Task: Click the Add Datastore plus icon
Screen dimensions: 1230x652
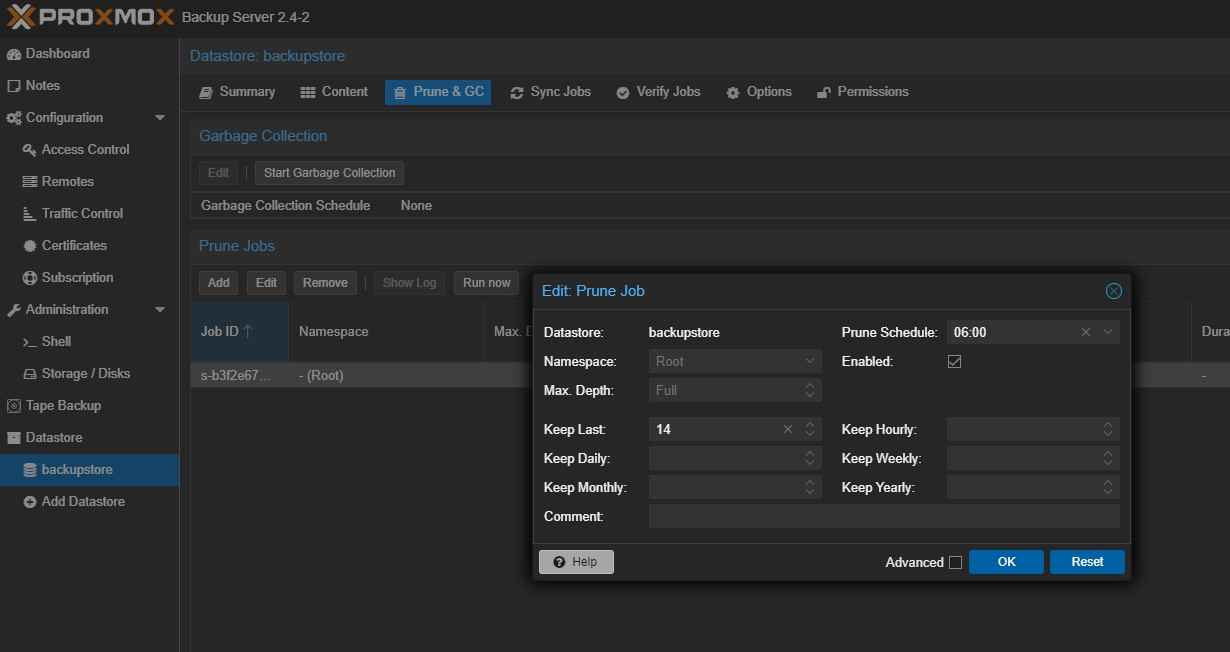Action: (x=30, y=502)
